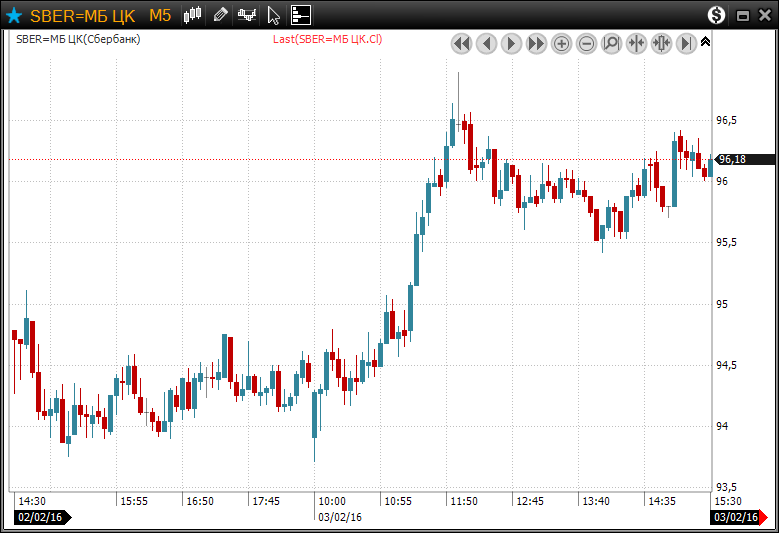Click the blue star favorite icon
Screen dimensions: 779x533
[14, 15]
